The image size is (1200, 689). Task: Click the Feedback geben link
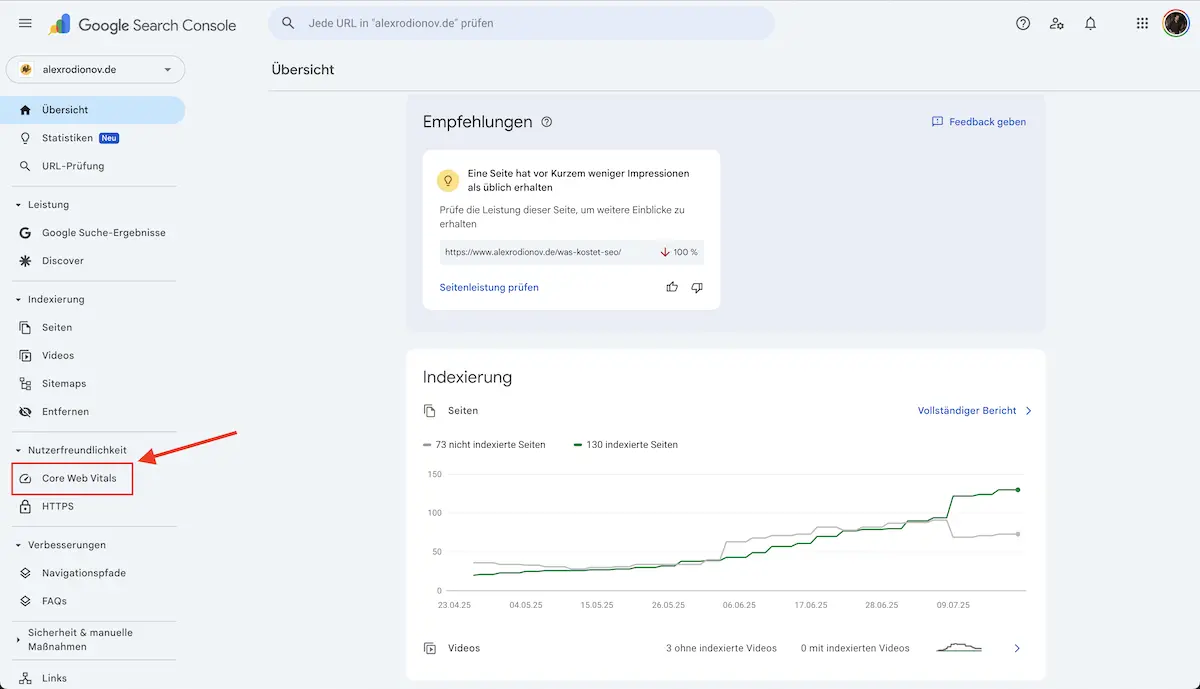click(x=978, y=122)
